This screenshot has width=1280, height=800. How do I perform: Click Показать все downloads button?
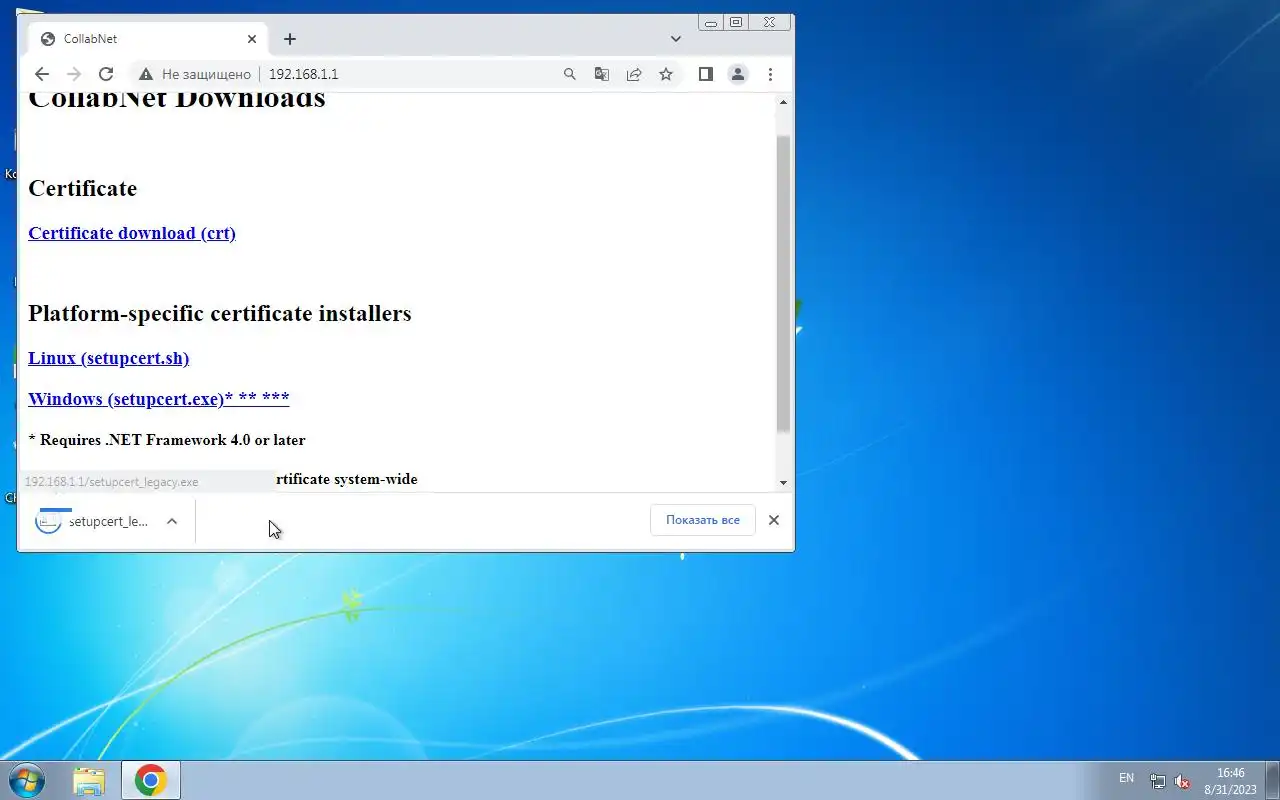pos(702,520)
